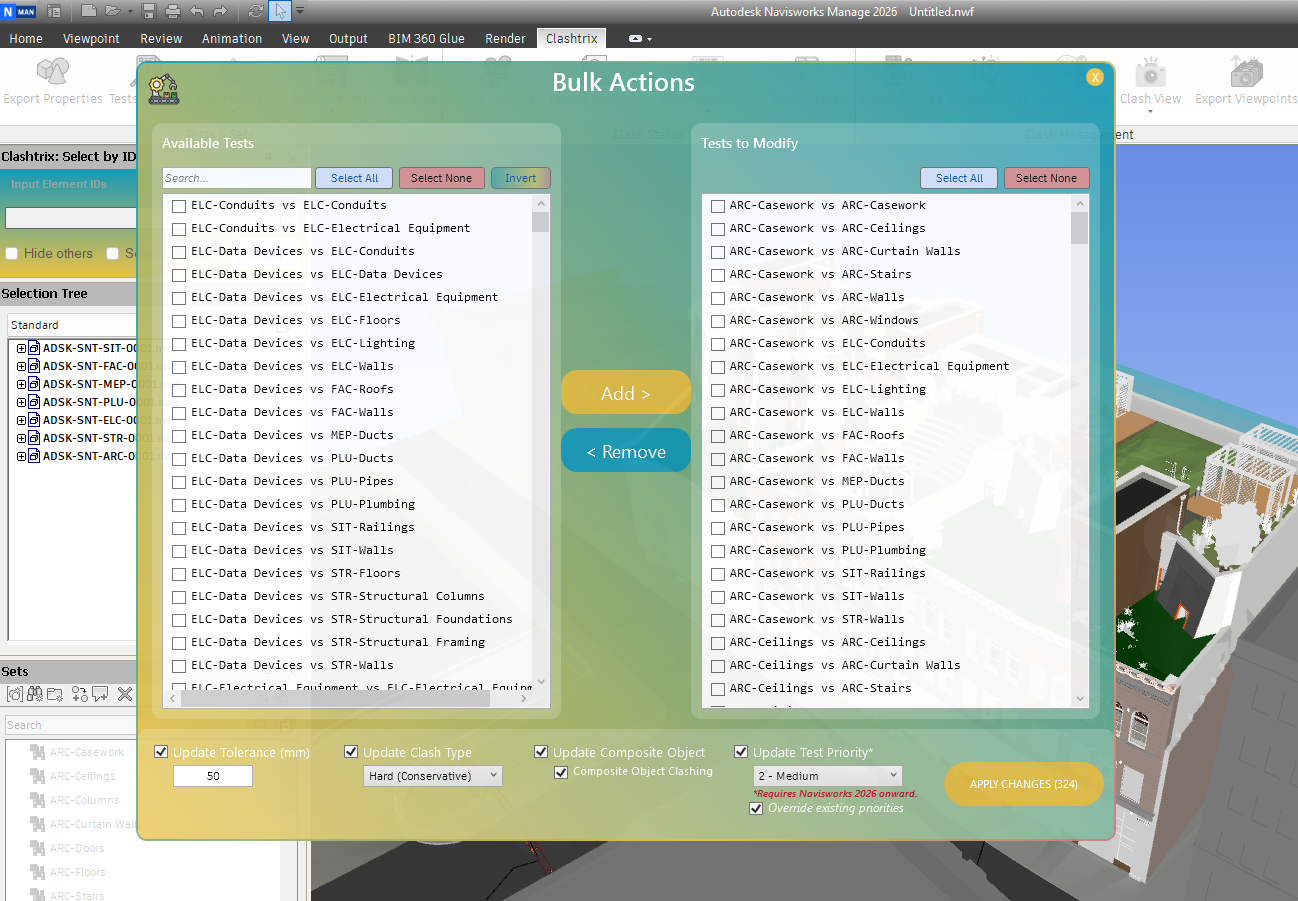Click the Find Items binoculars icon in Sets
This screenshot has height=901, width=1298.
pos(35,694)
